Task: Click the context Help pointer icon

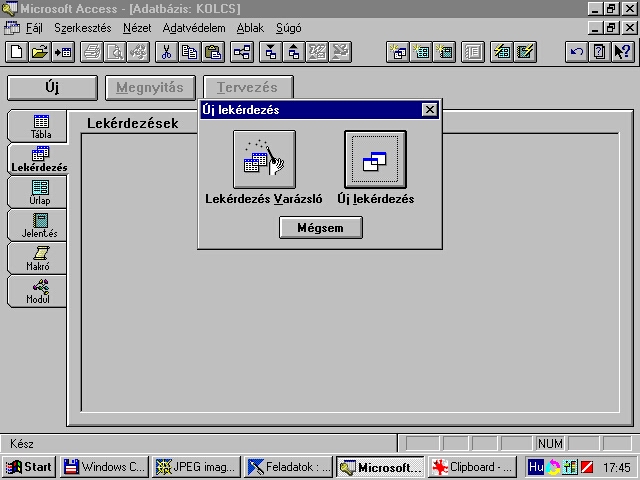Action: (622, 52)
